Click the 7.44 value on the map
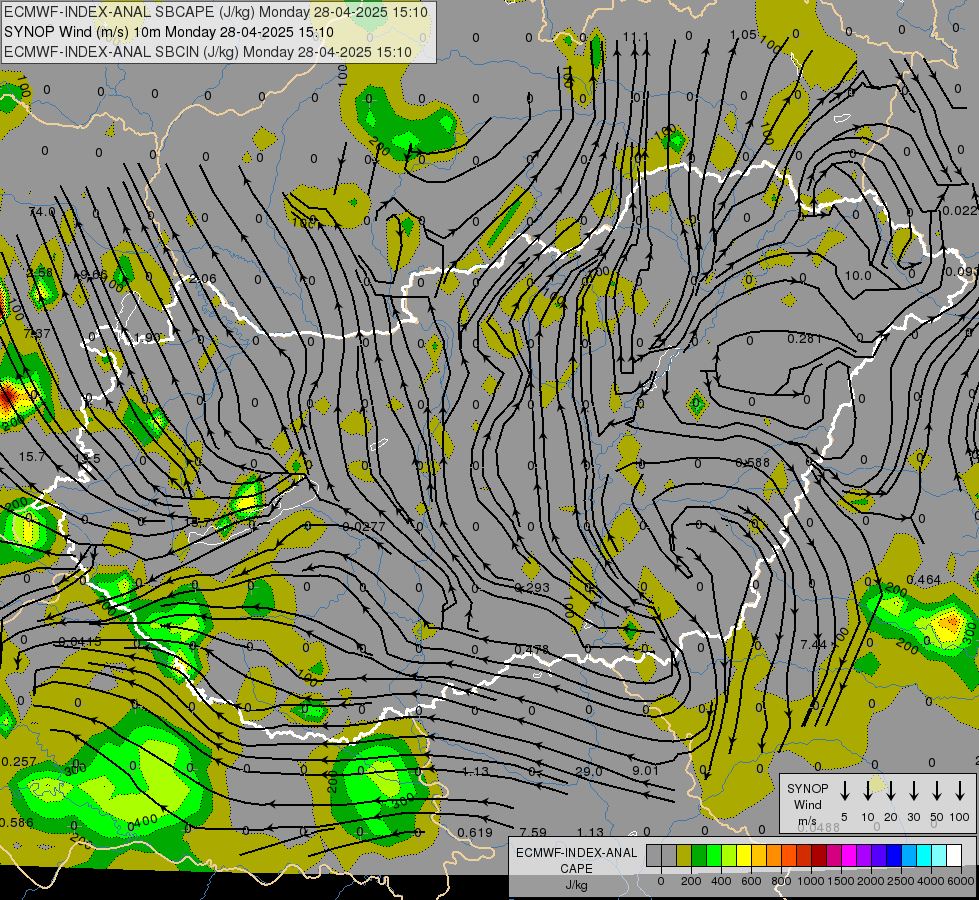This screenshot has height=900, width=979. tap(813, 644)
